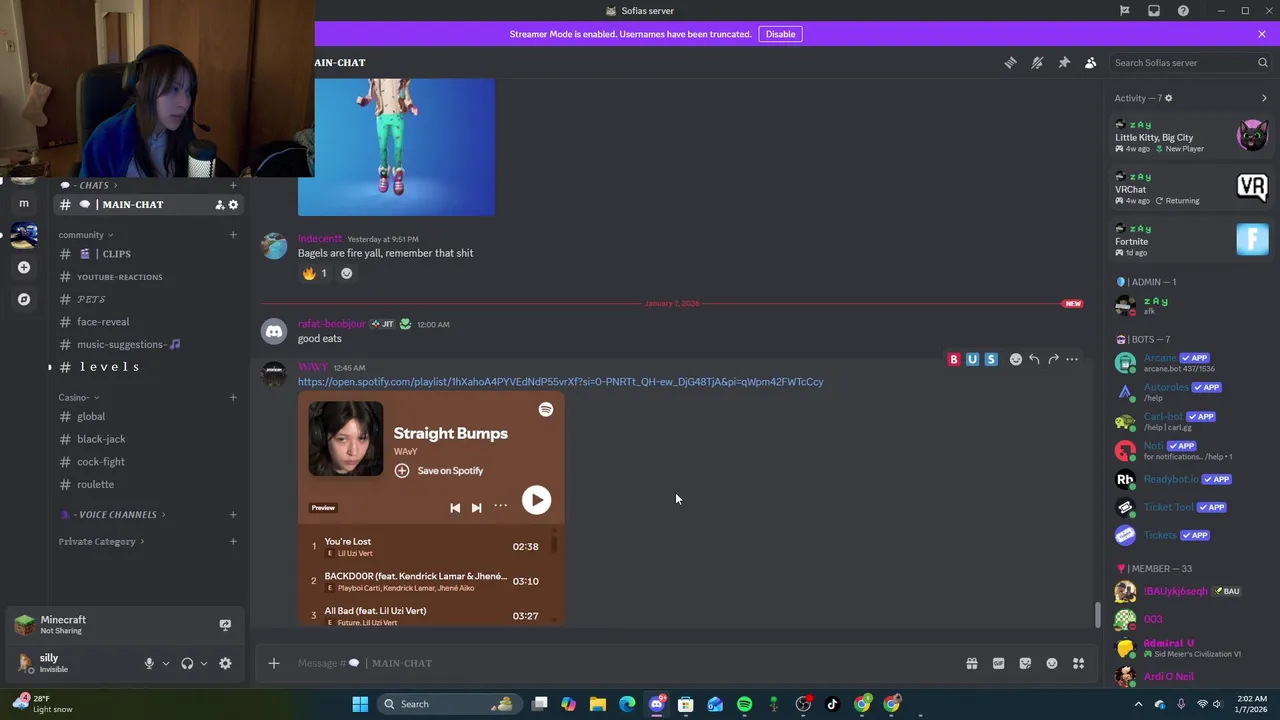1280x720 pixels.
Task: Open Spotify embed more options dots
Action: [500, 506]
